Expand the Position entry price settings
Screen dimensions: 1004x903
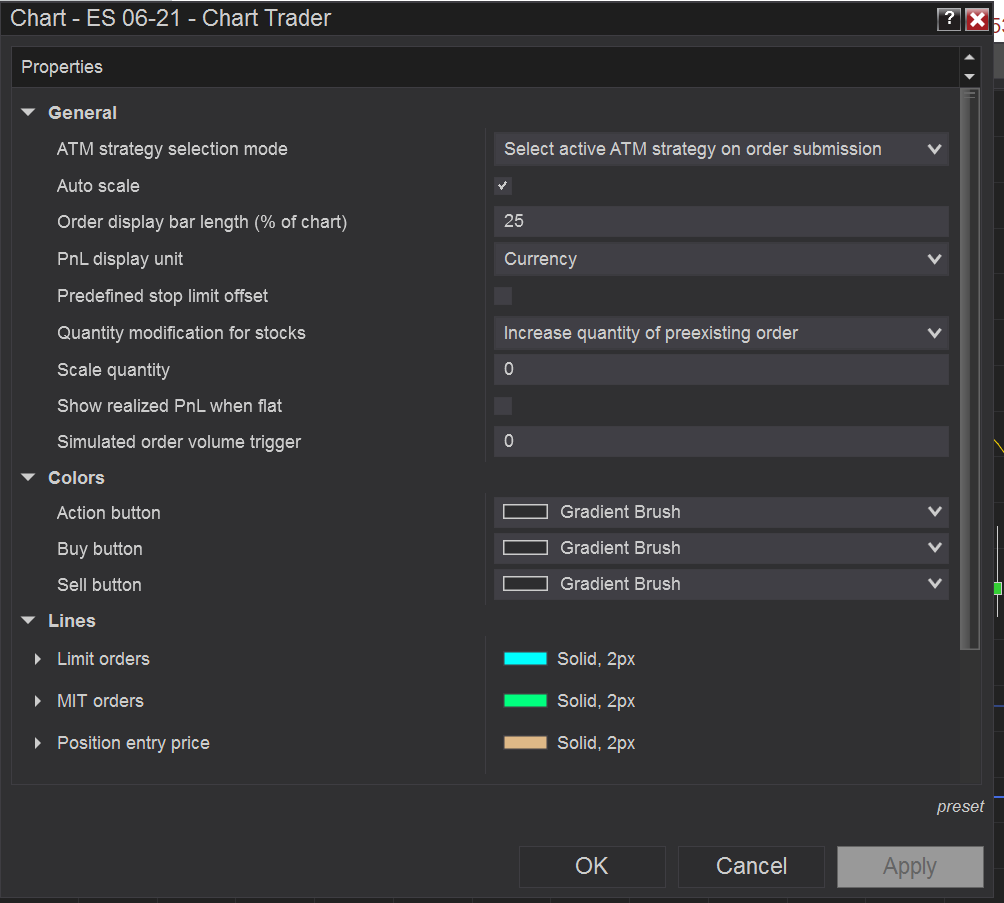click(37, 743)
